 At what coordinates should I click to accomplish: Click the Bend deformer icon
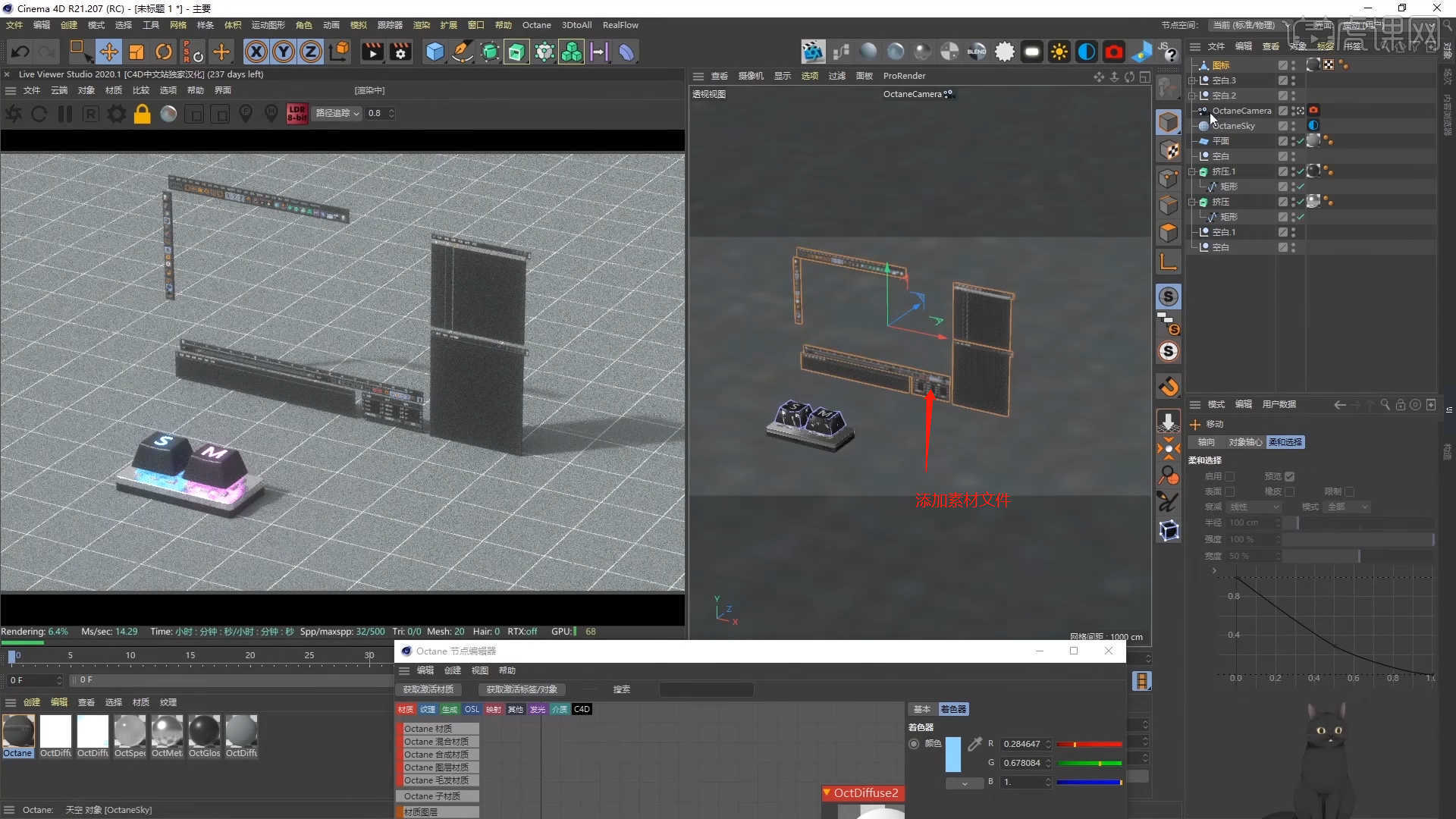coord(626,52)
